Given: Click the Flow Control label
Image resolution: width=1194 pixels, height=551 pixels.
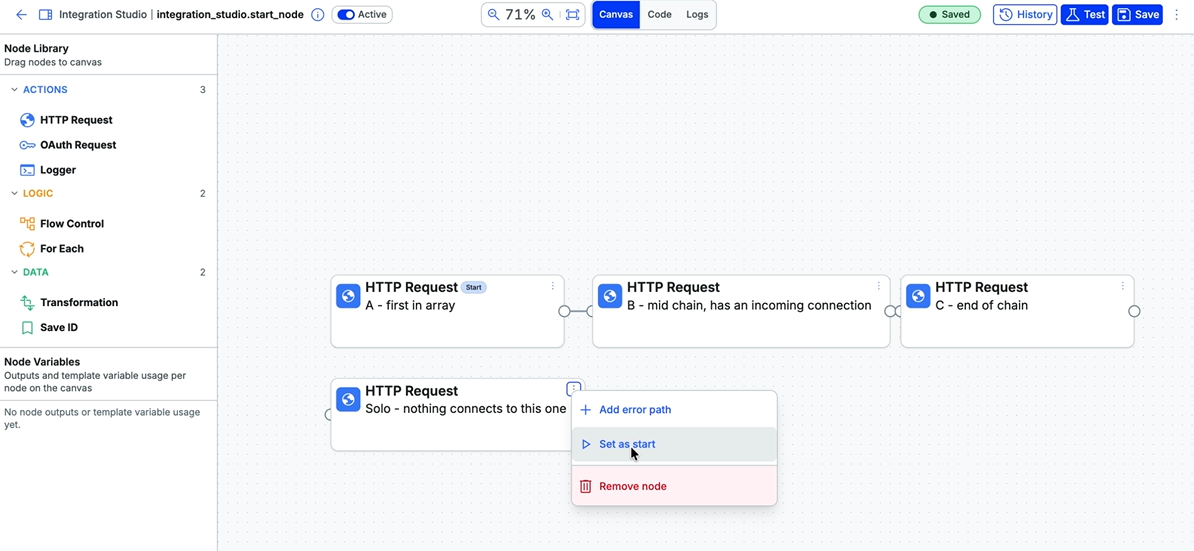Looking at the screenshot, I should (x=72, y=224).
